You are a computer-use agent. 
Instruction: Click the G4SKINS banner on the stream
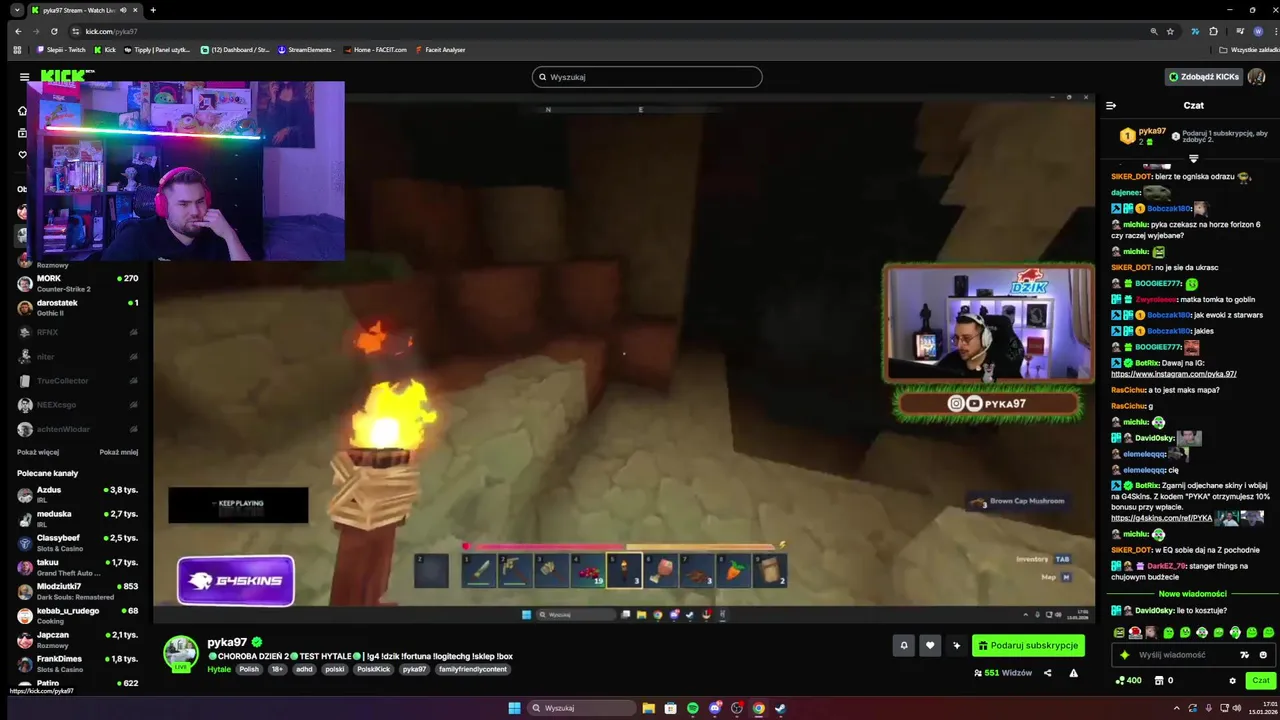[236, 580]
